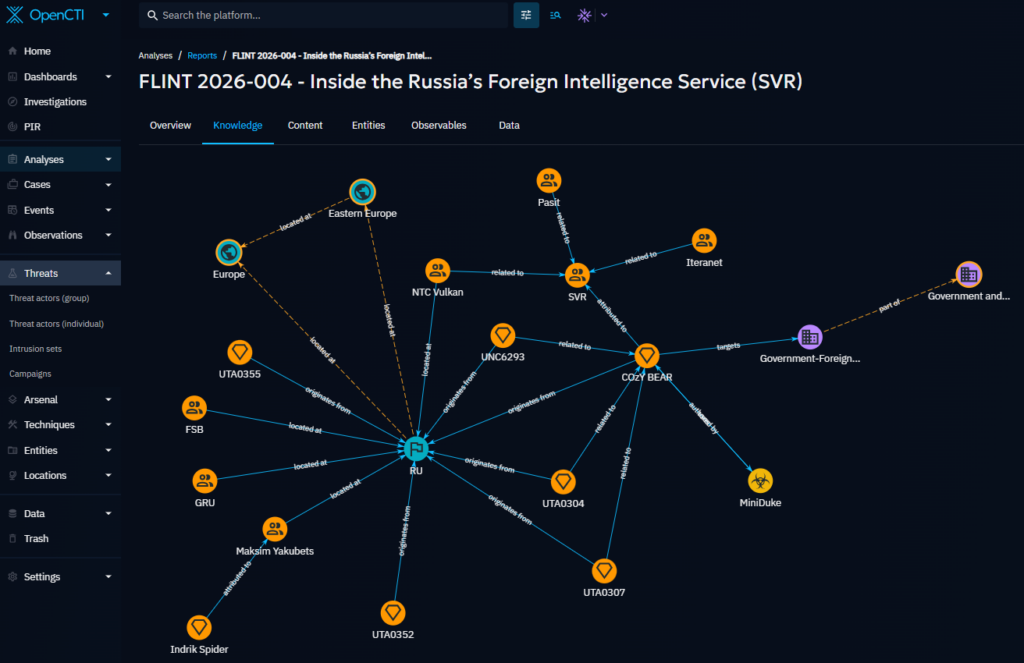Screen dimensions: 1024x663
Task: Select the Eastern Europe region node
Action: coord(362,192)
